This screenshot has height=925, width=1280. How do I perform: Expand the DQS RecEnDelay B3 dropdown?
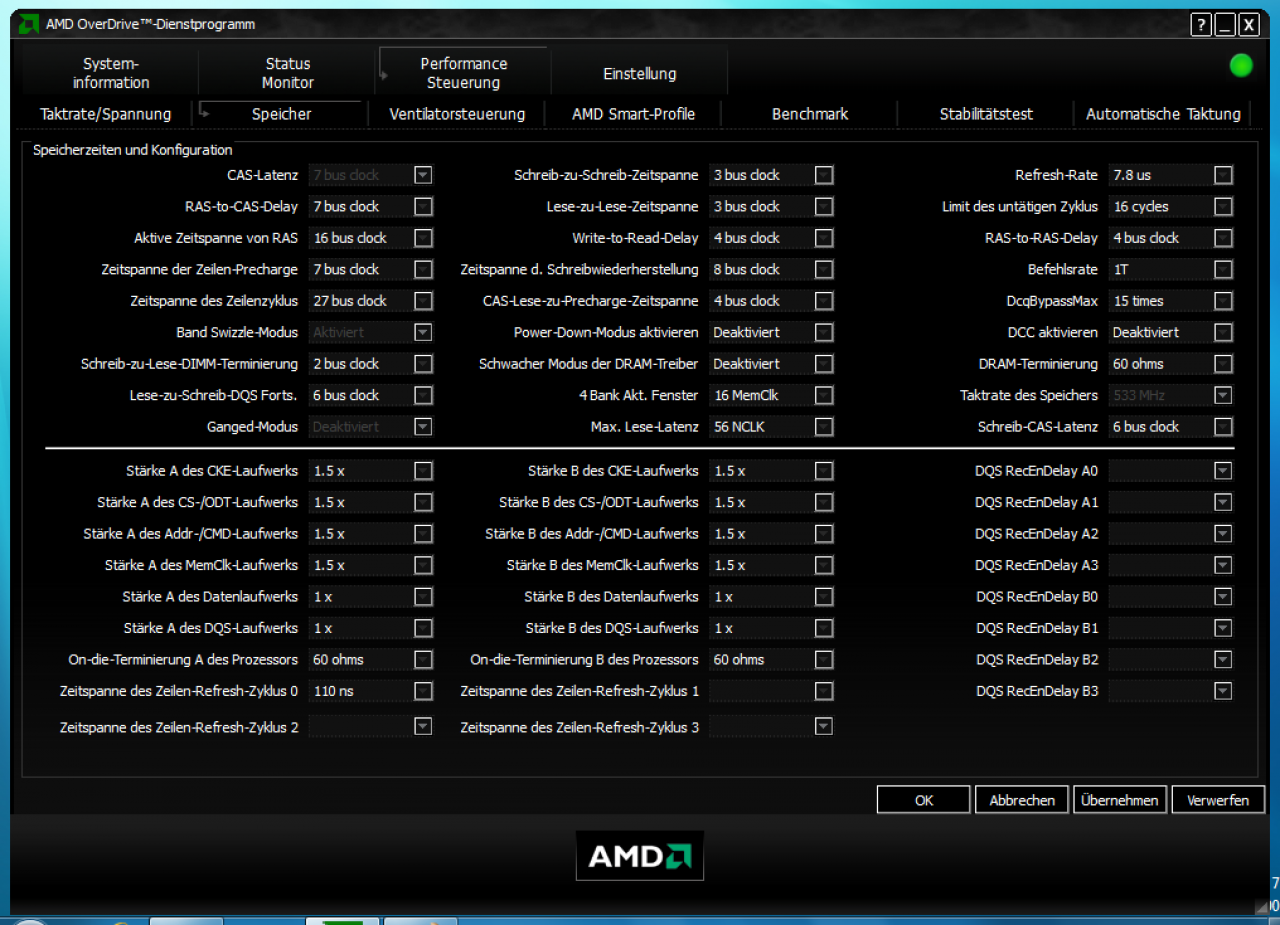pos(1223,691)
